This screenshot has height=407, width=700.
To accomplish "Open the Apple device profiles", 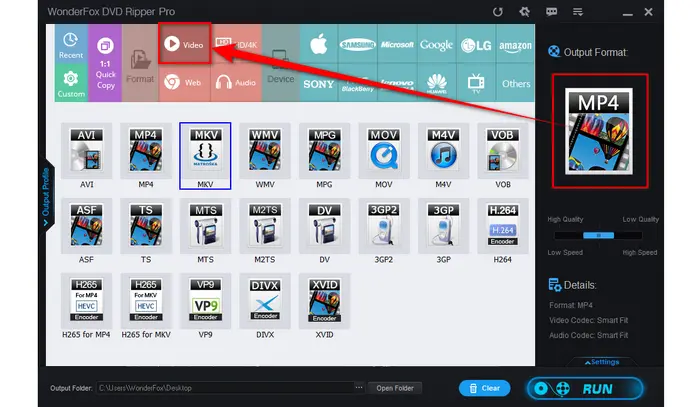I will click(319, 44).
